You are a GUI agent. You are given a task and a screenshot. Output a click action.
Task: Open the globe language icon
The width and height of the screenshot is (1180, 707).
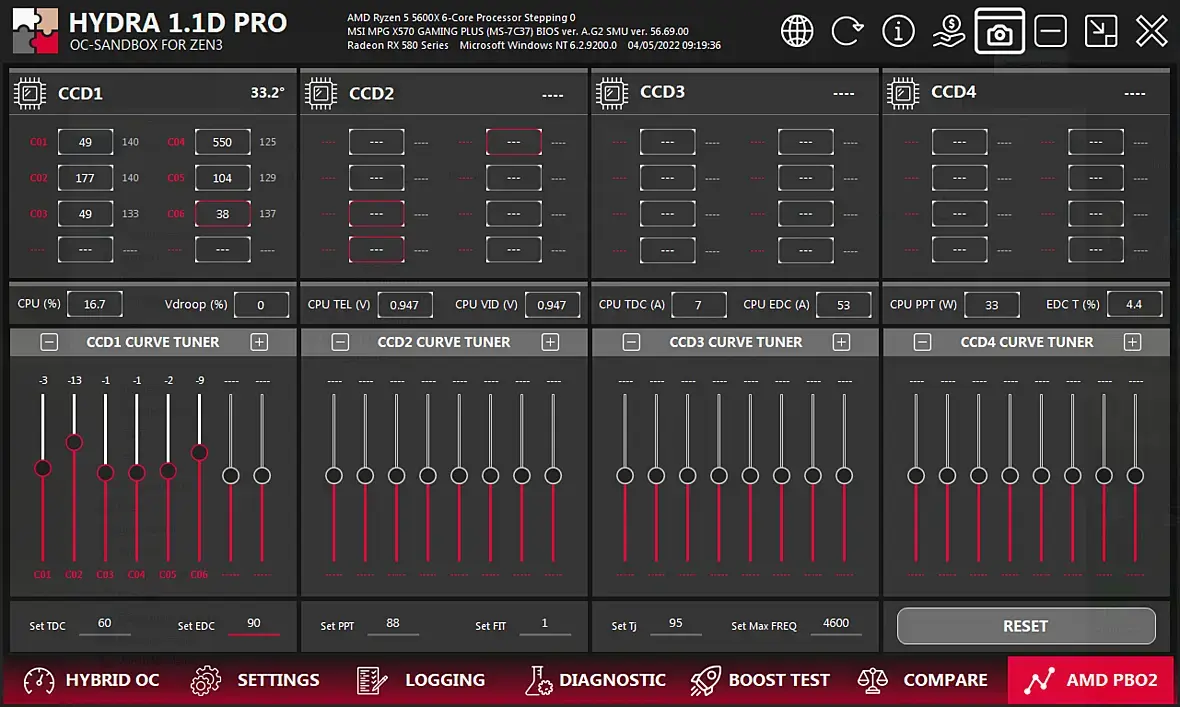(x=797, y=32)
